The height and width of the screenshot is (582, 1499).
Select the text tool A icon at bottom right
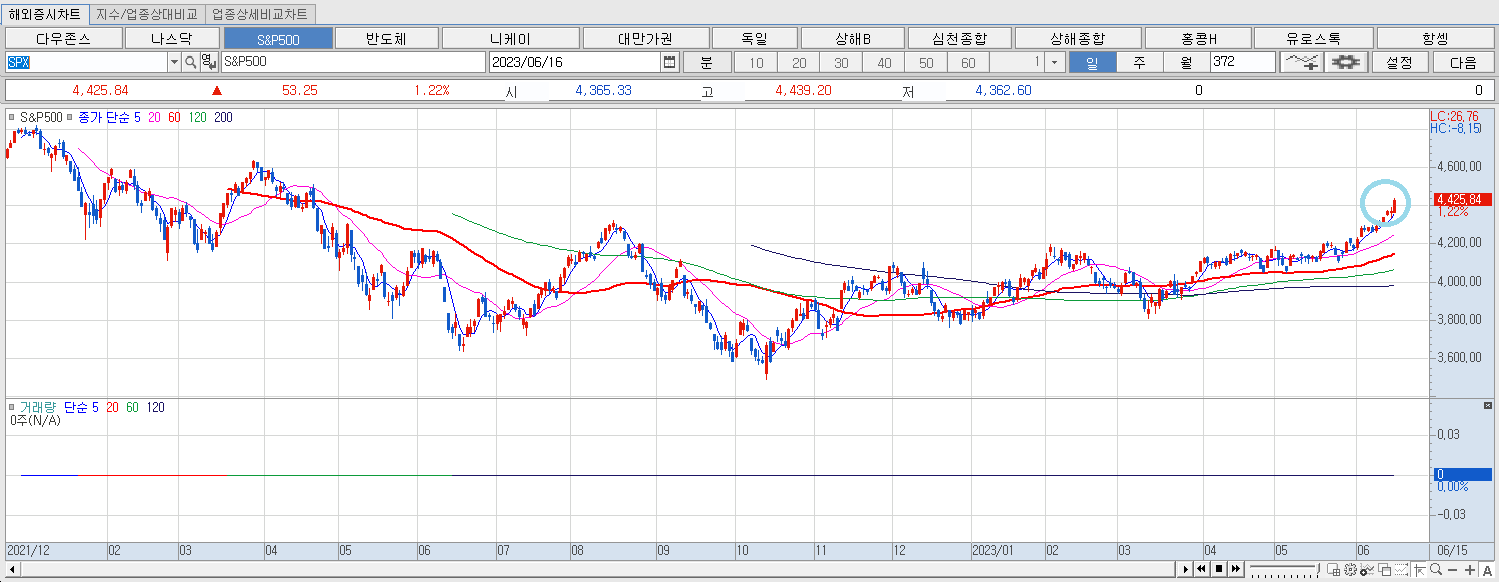pyautogui.click(x=1488, y=571)
